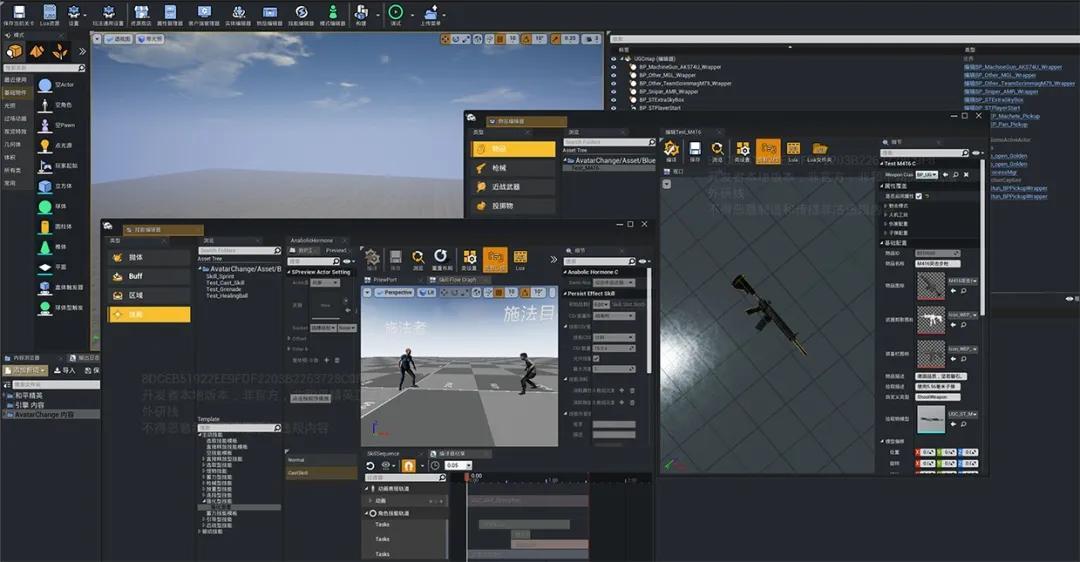Select Test_Grenade in the Asset Tree
1080x562 pixels.
[225, 289]
